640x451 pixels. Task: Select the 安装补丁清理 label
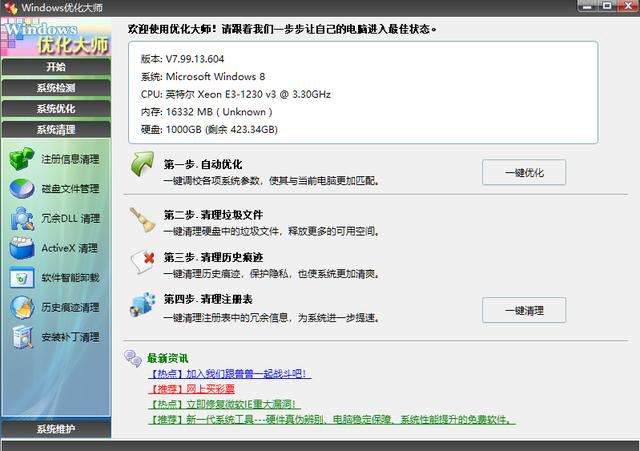click(70, 337)
